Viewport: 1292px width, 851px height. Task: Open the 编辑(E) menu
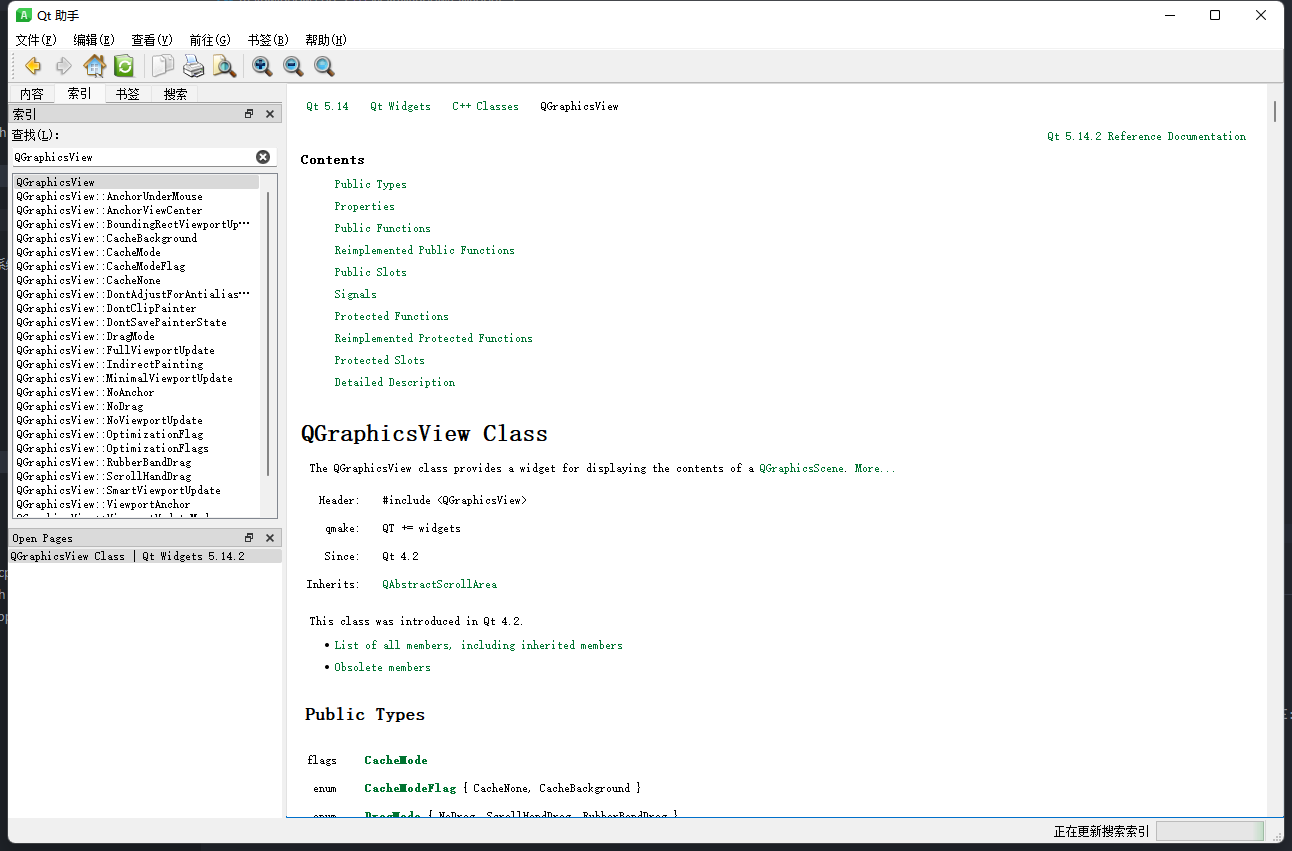(x=94, y=40)
